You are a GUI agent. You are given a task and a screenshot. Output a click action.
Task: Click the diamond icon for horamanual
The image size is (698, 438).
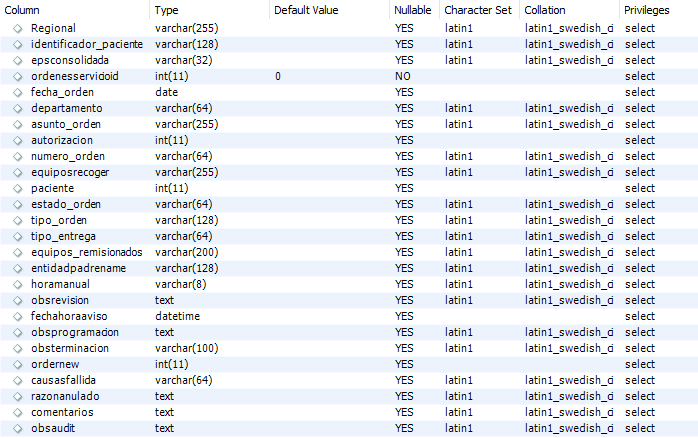point(17,284)
